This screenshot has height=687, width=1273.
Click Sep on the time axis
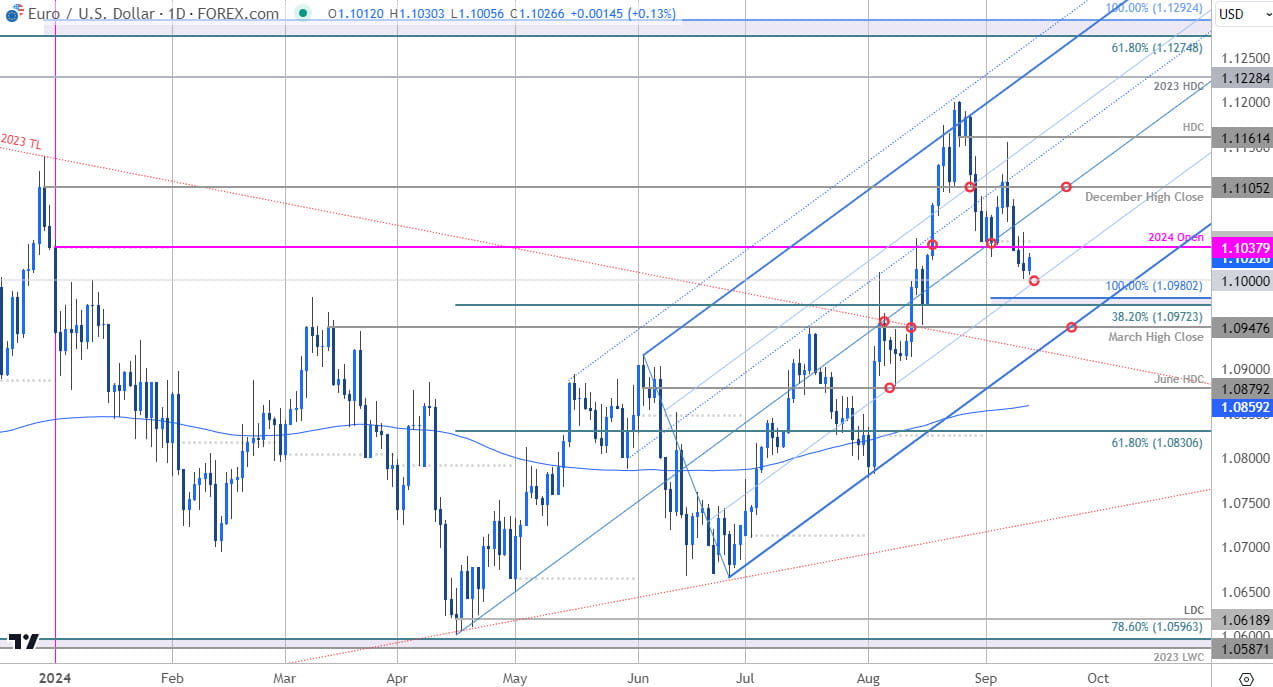[986, 678]
